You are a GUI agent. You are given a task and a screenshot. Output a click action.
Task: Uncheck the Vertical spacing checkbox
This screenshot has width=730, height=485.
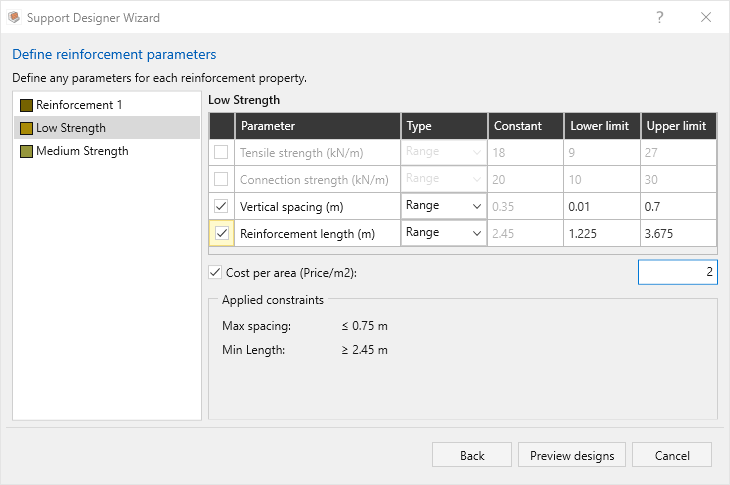(221, 206)
